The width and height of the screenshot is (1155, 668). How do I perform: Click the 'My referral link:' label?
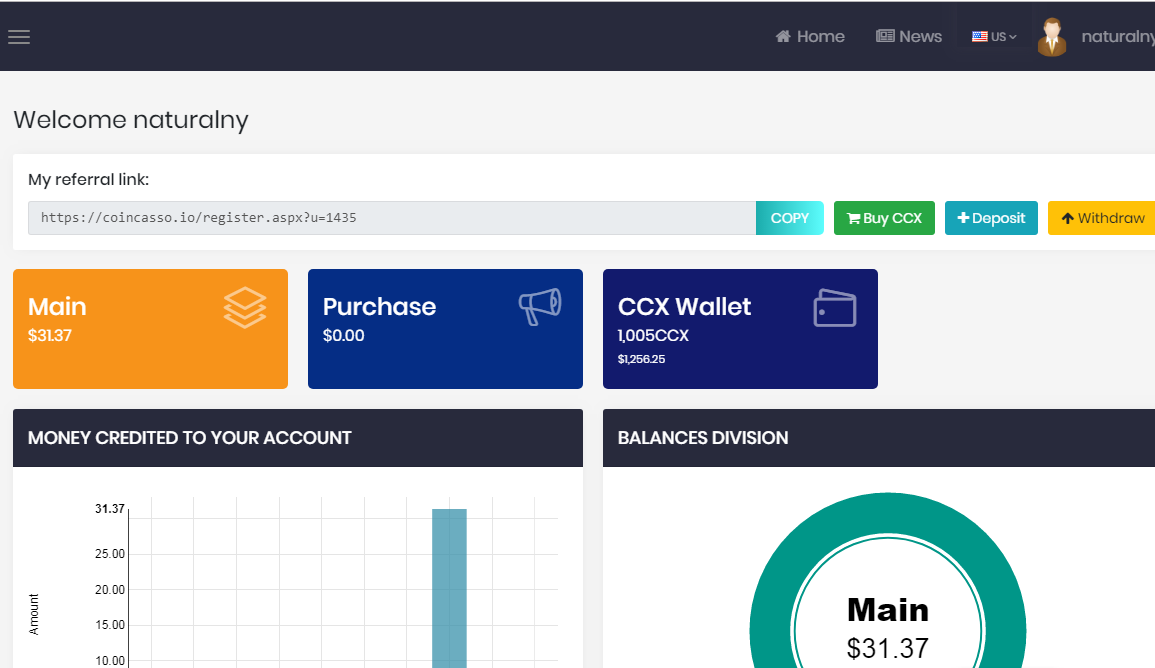(88, 179)
